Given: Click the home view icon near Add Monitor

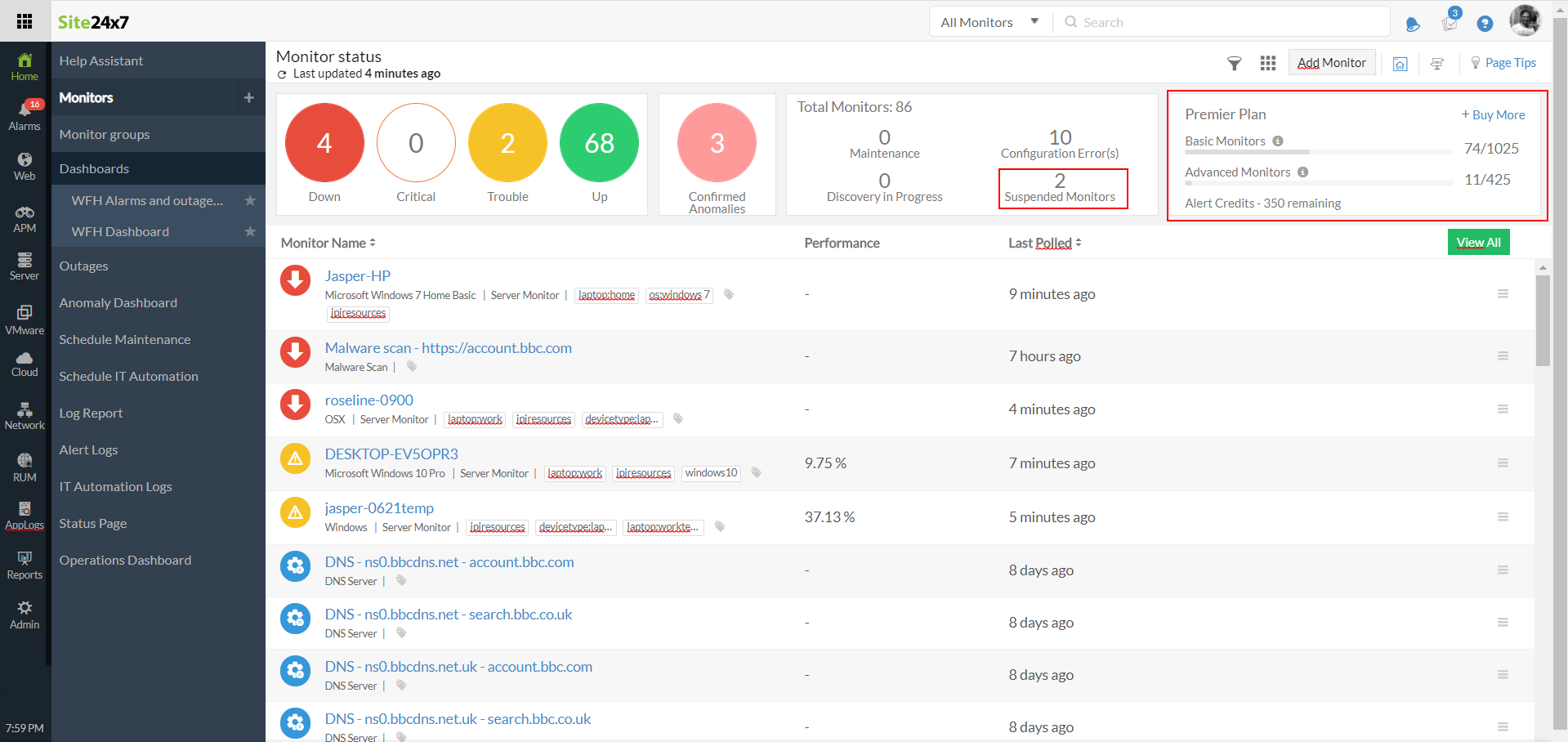Looking at the screenshot, I should 1400,64.
